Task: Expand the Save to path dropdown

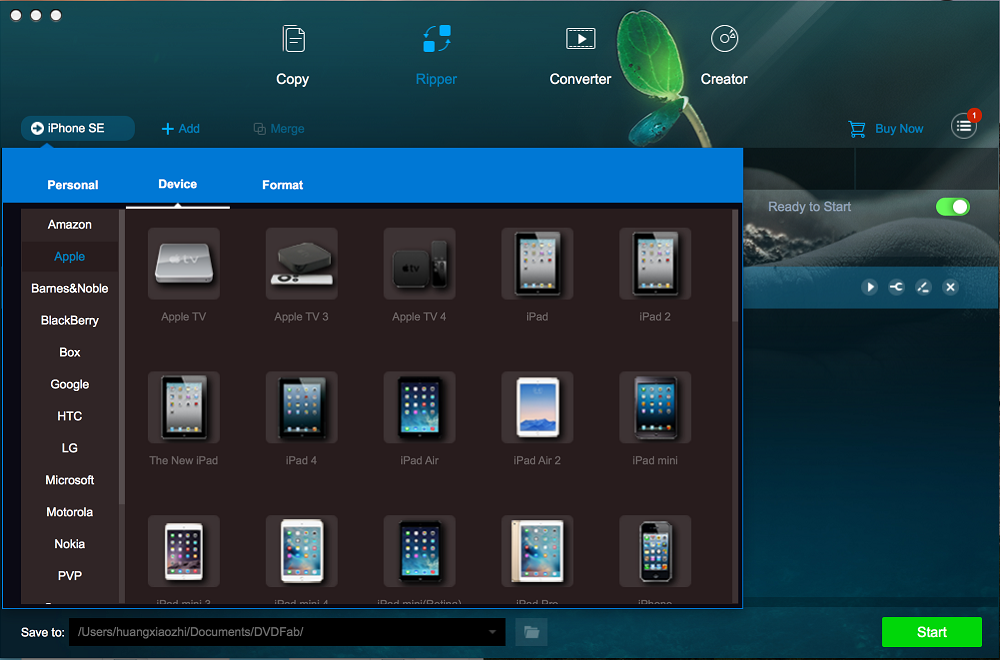Action: 492,632
